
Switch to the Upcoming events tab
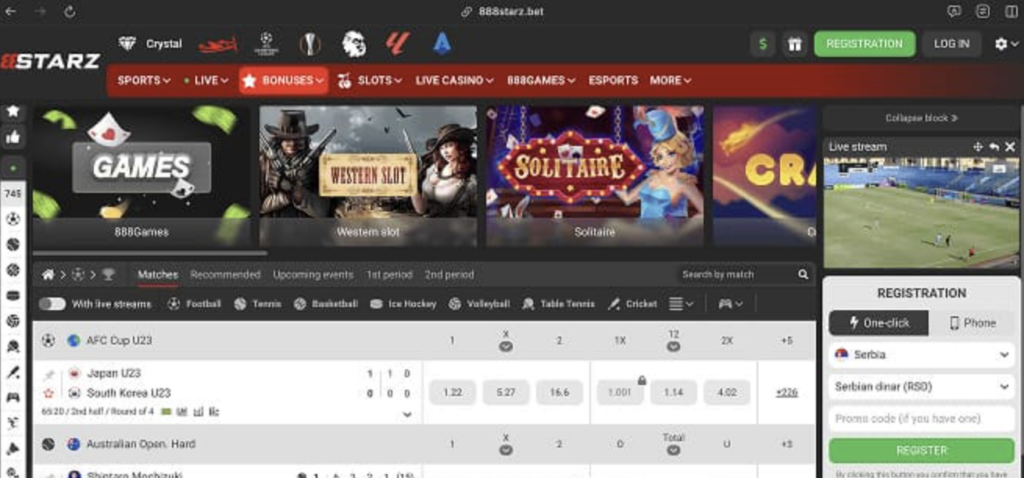click(313, 274)
